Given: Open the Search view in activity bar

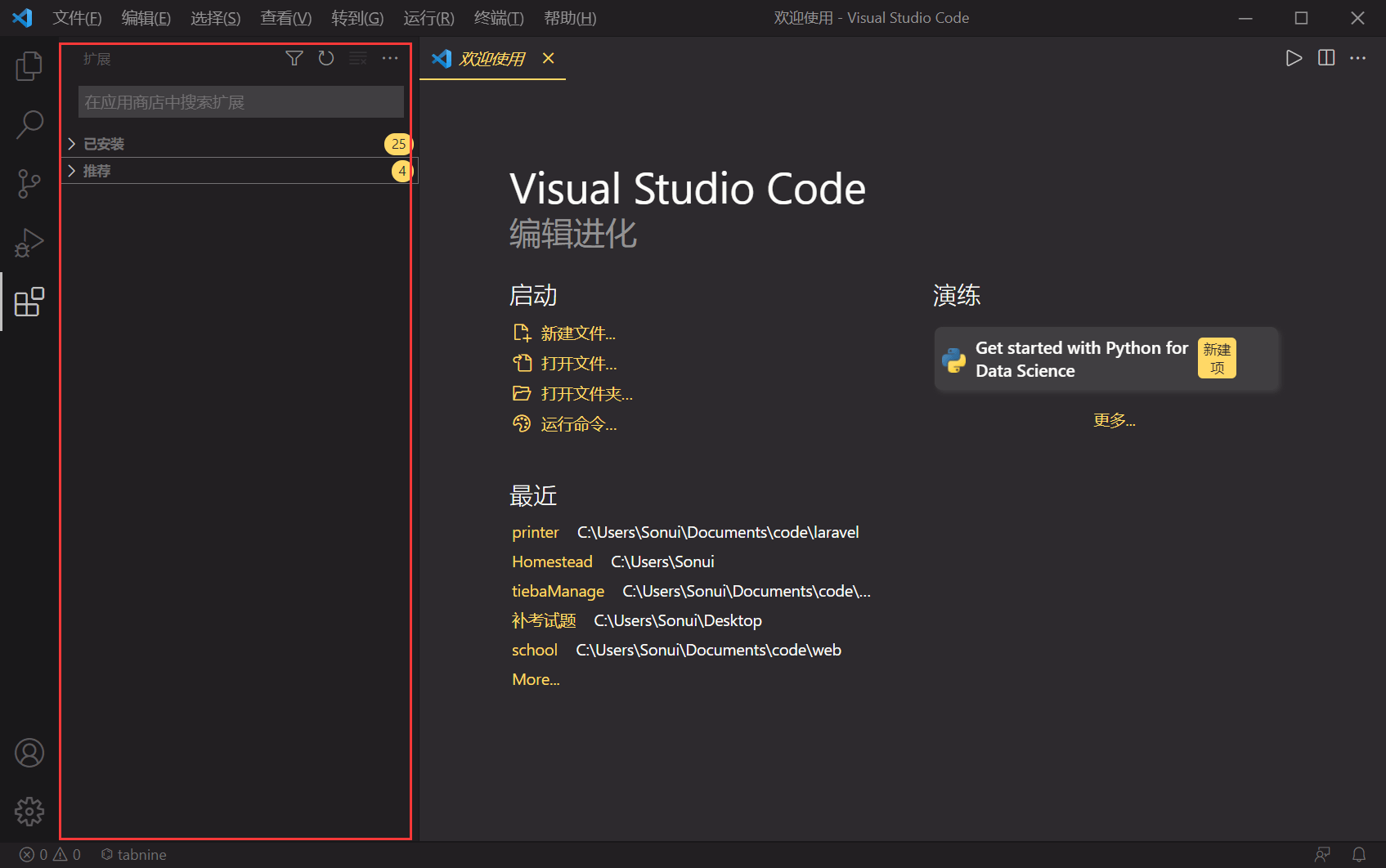Looking at the screenshot, I should pyautogui.click(x=29, y=124).
